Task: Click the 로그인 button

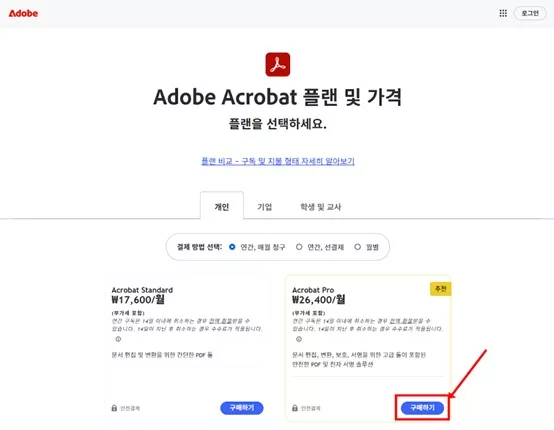Action: click(530, 13)
